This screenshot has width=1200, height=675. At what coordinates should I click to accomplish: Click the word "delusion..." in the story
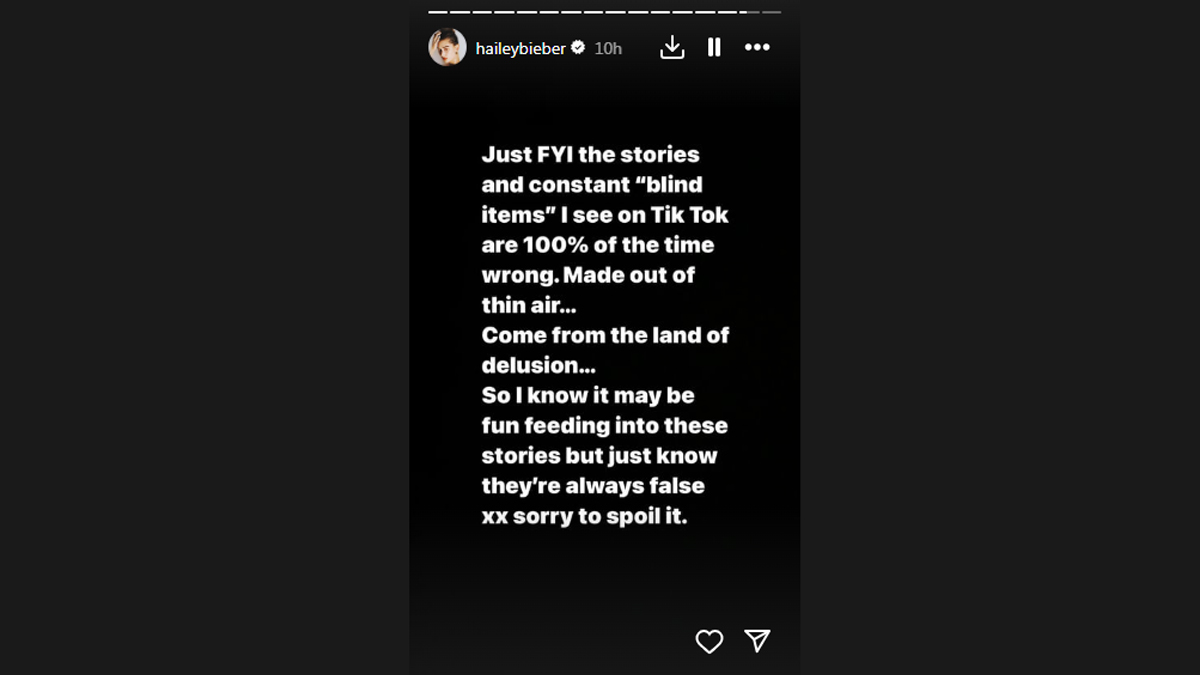[x=538, y=365]
